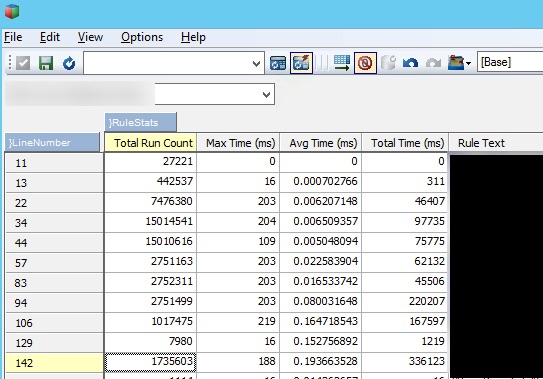Viewport: 543px width, 379px height.
Task: Select highlighted row header 142
Action: pyautogui.click(x=54, y=363)
